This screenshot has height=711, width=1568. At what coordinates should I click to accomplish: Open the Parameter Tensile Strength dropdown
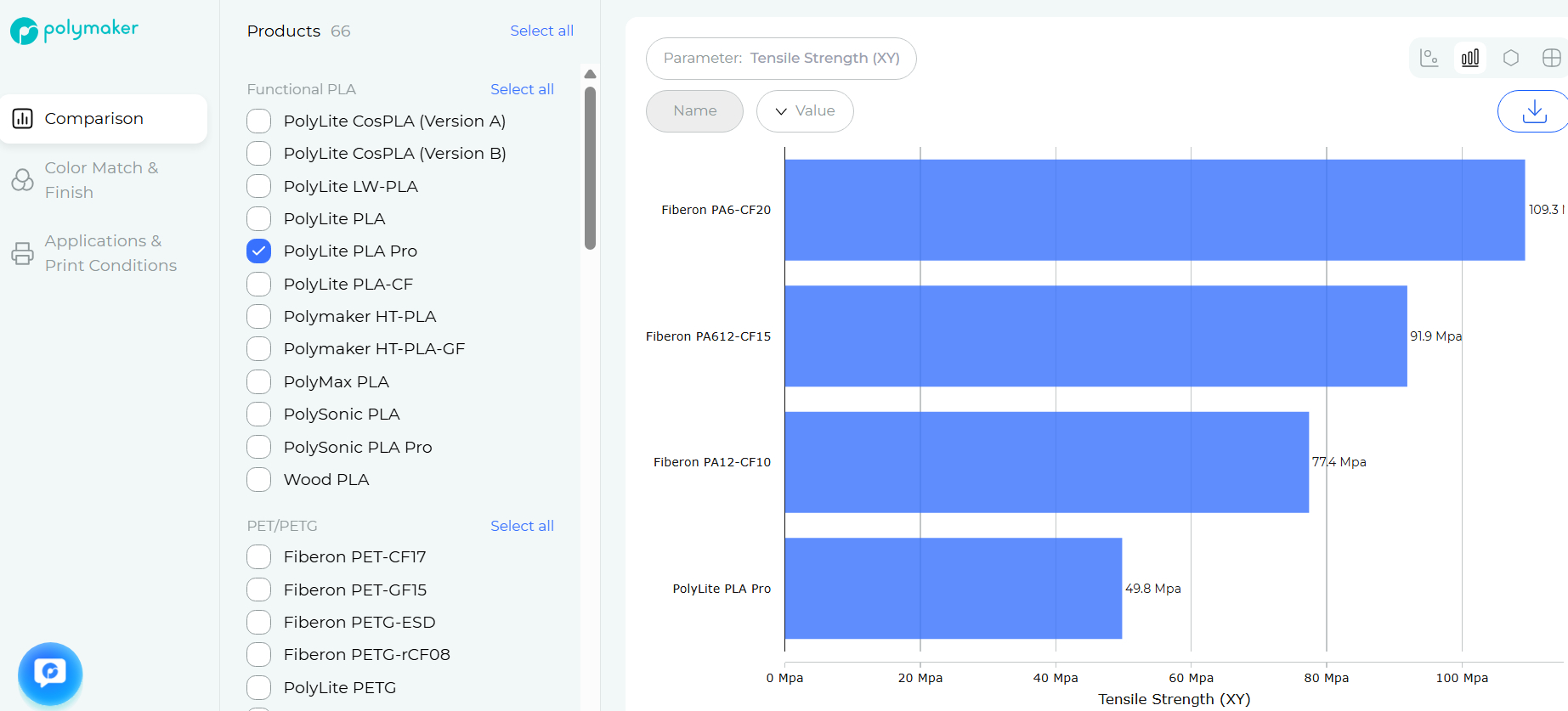781,59
